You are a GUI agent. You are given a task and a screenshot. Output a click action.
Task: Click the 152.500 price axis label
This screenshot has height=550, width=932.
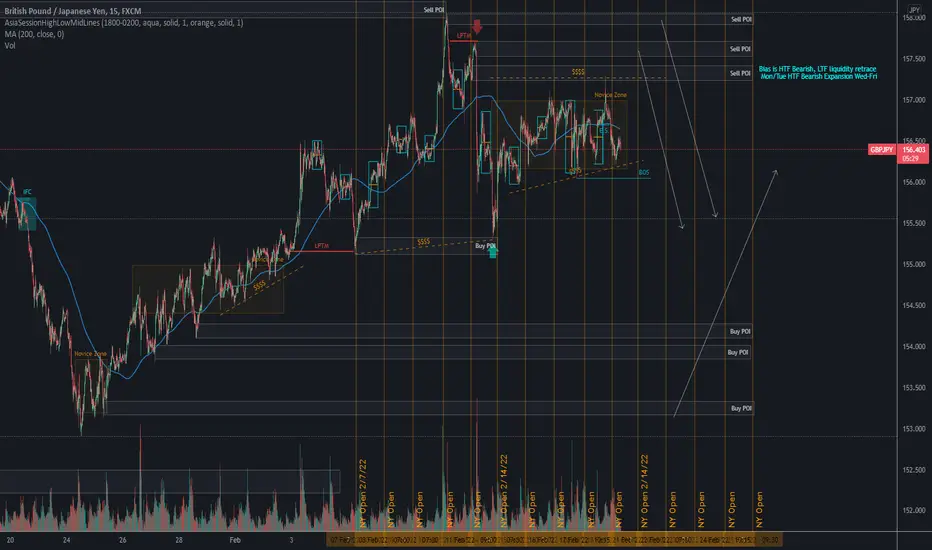pyautogui.click(x=914, y=469)
